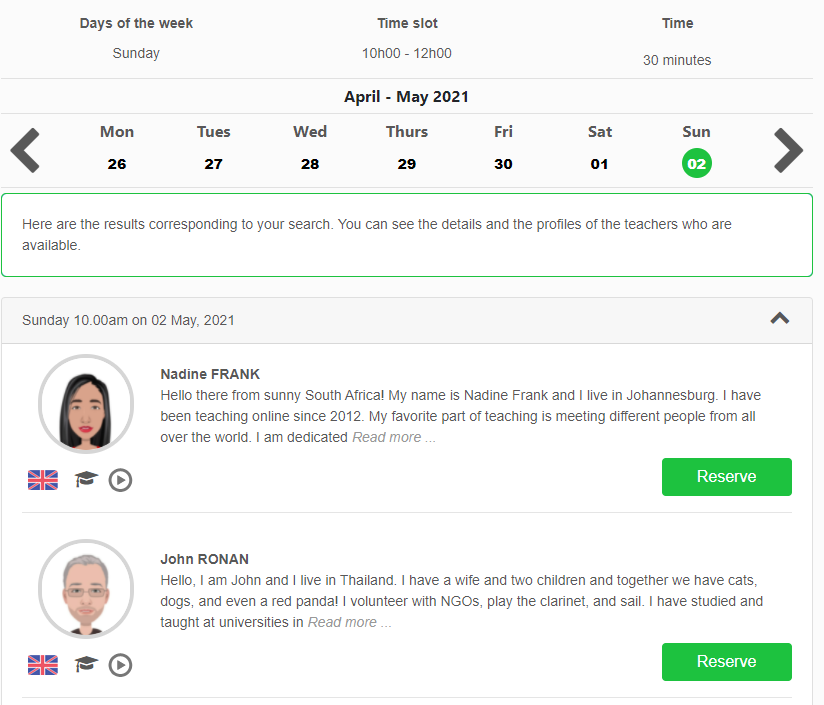Click Nadine Frank's graduation cap icon
Image resolution: width=824 pixels, height=705 pixels.
87,480
